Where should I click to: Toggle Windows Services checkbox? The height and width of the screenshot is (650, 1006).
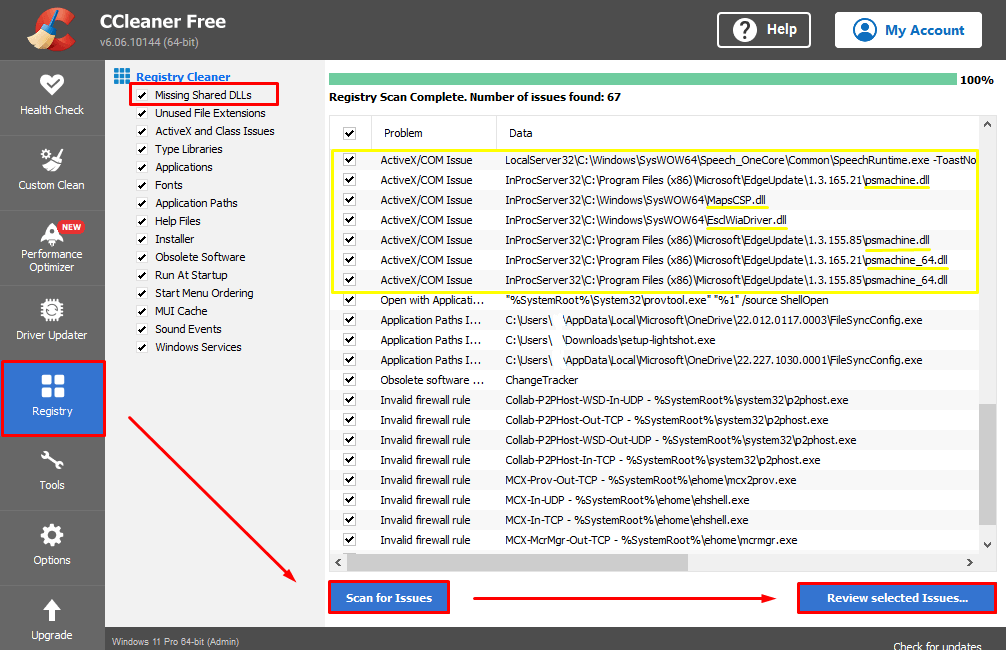pyautogui.click(x=142, y=347)
